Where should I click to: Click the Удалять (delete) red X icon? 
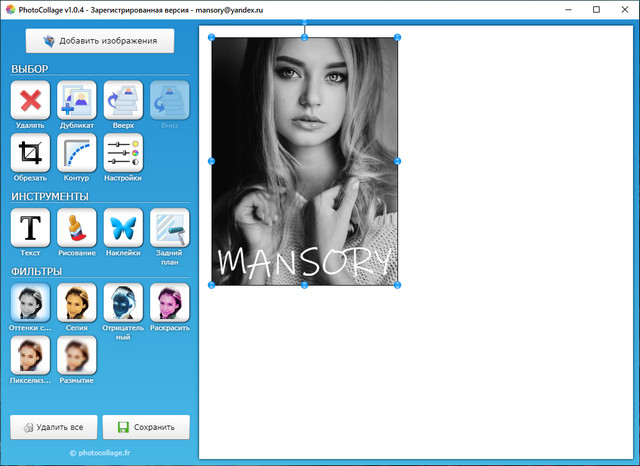[x=30, y=100]
